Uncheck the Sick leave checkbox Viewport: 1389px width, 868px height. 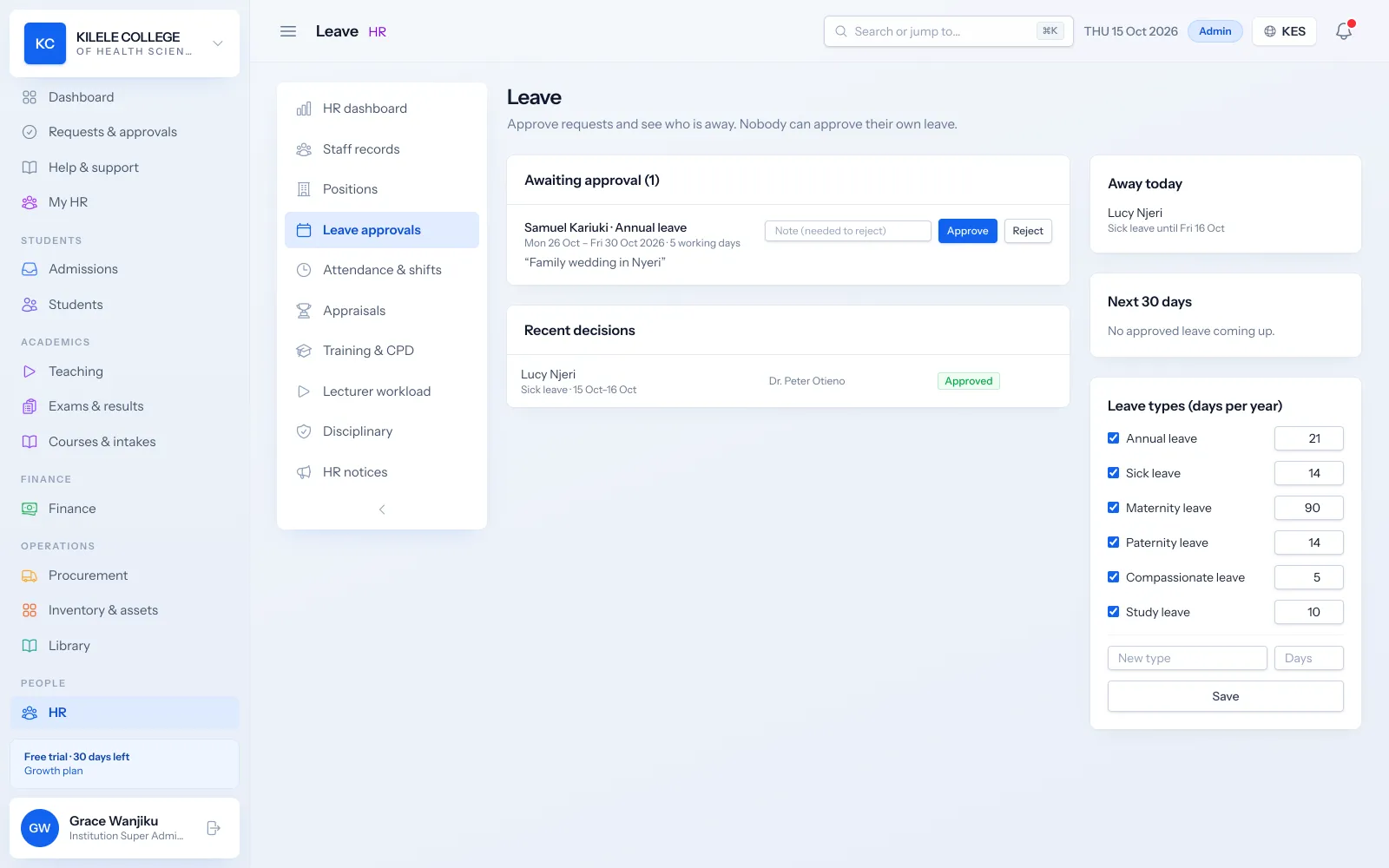coord(1113,473)
